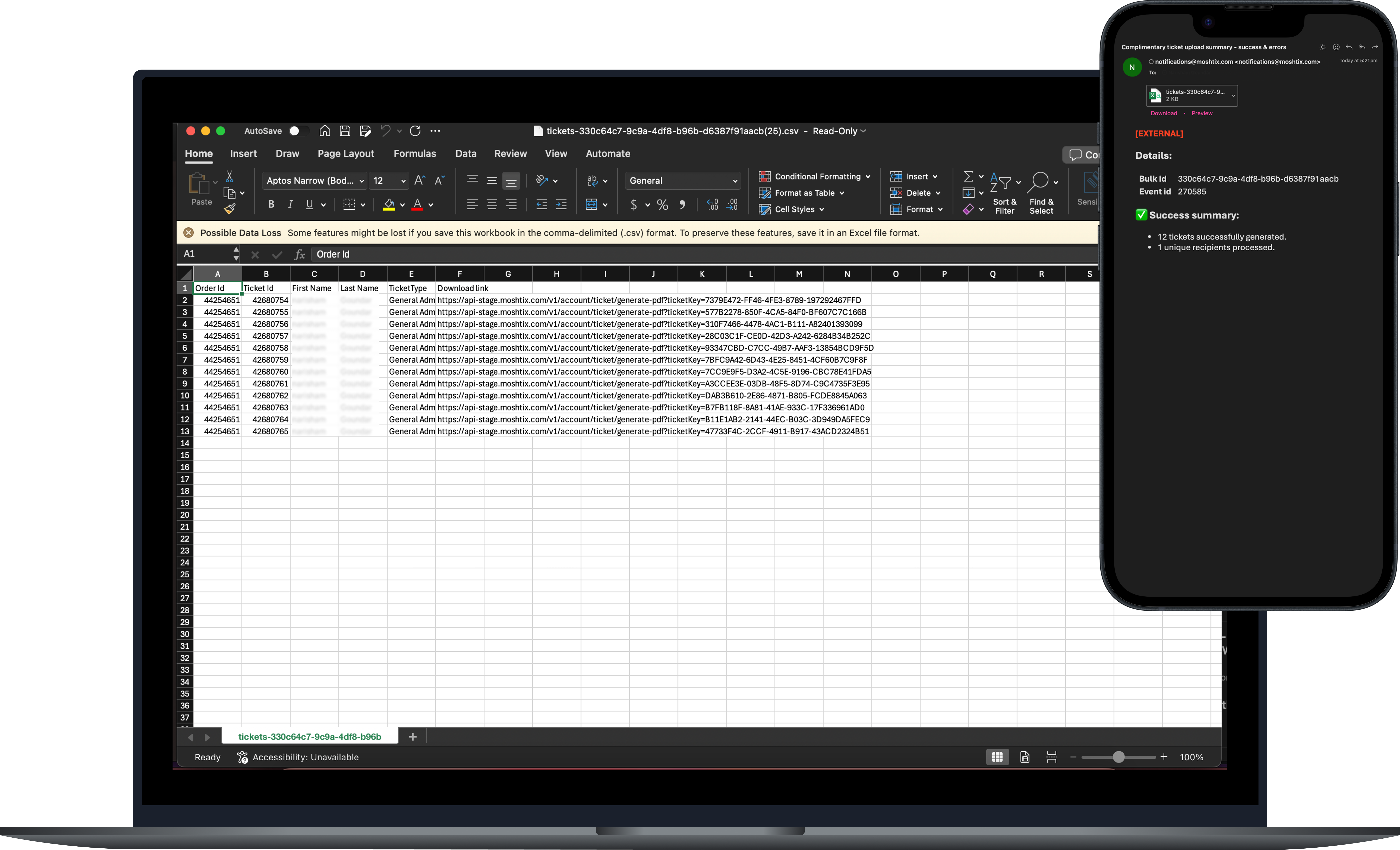Toggle the AutoSave switch
Screen dimensions: 1400x850
298,131
